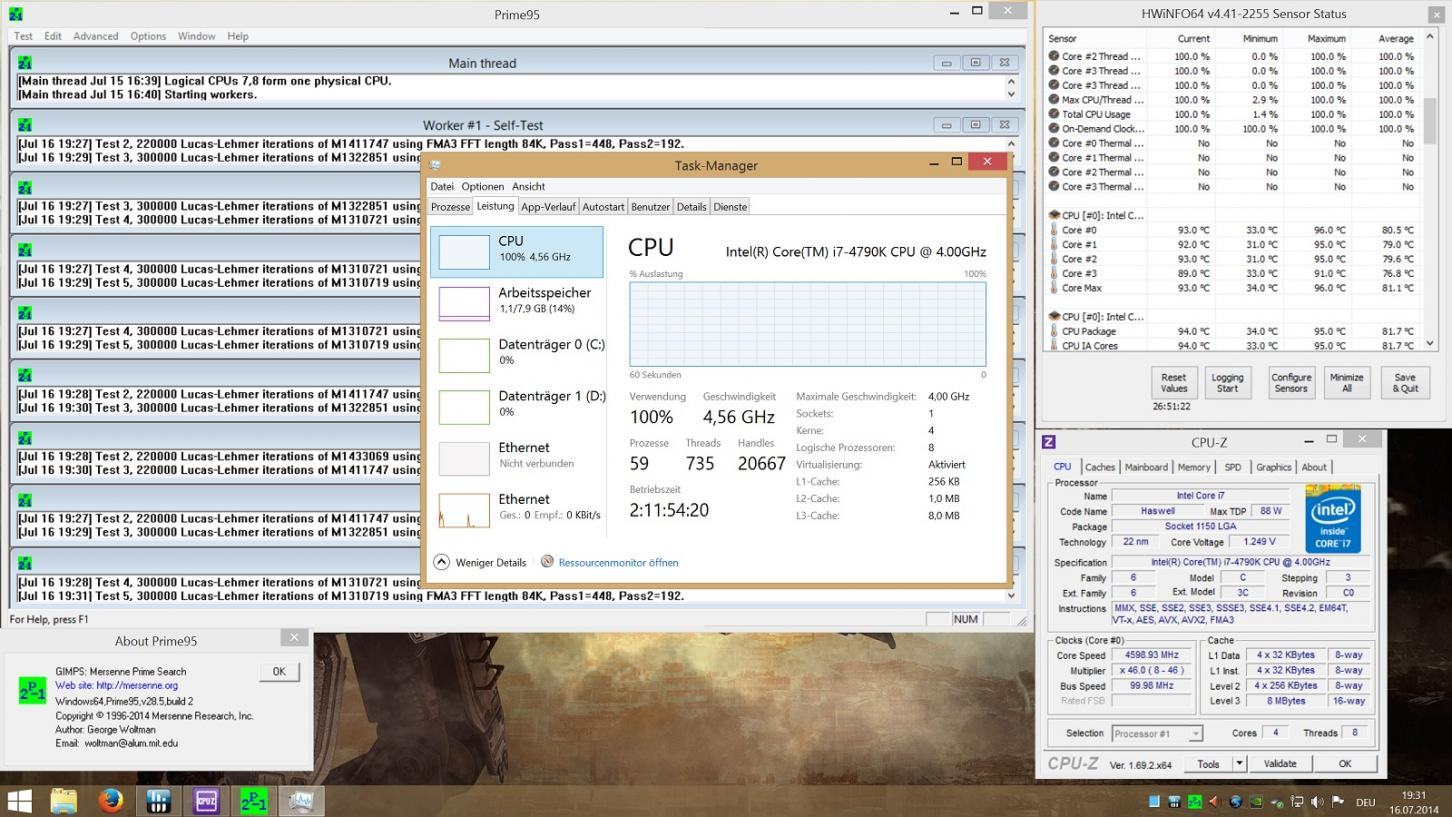
Task: Click HWiNFO sensor list scroll down arrow
Action: coord(1429,343)
